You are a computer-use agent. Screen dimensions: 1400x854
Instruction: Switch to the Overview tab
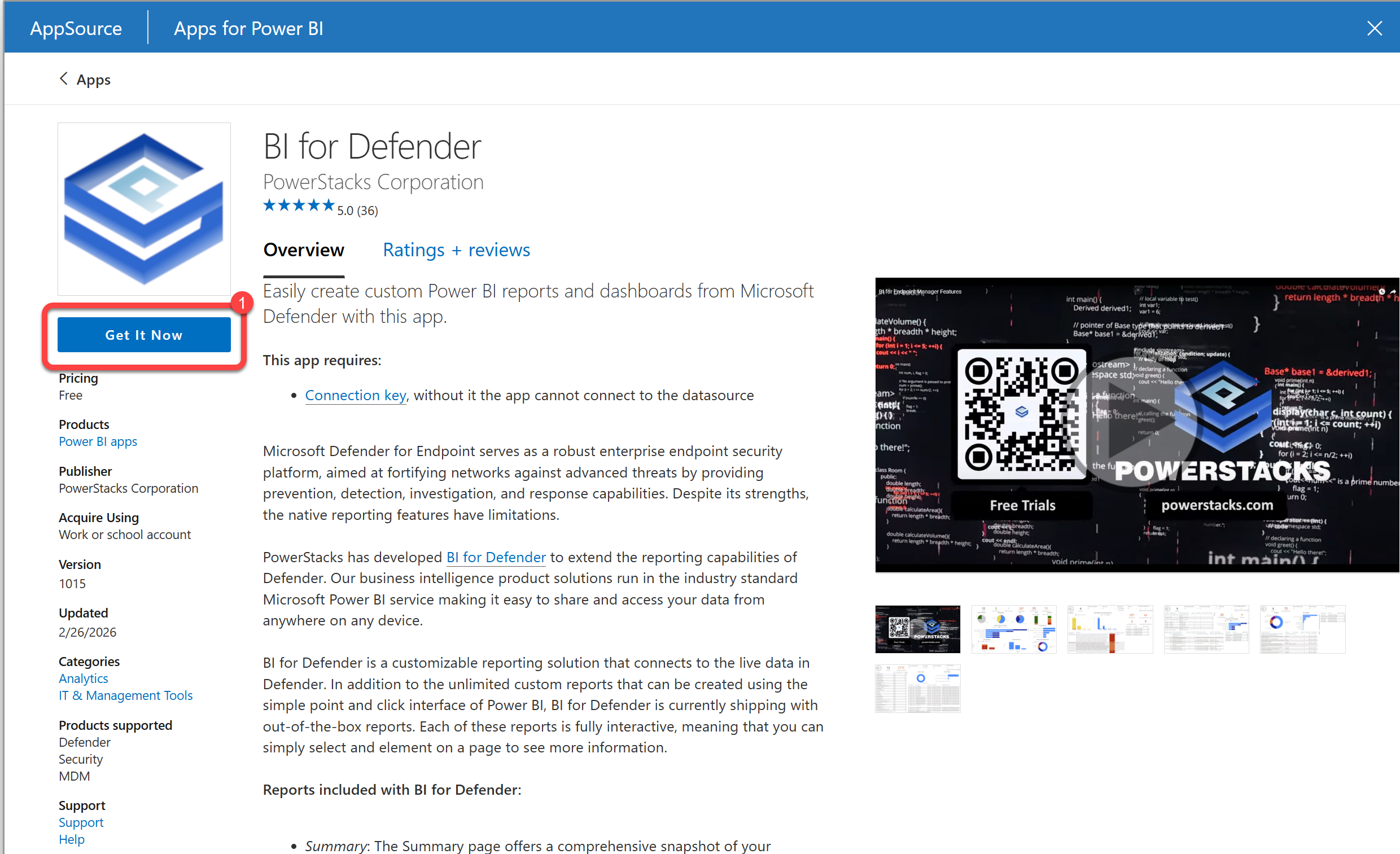click(303, 250)
